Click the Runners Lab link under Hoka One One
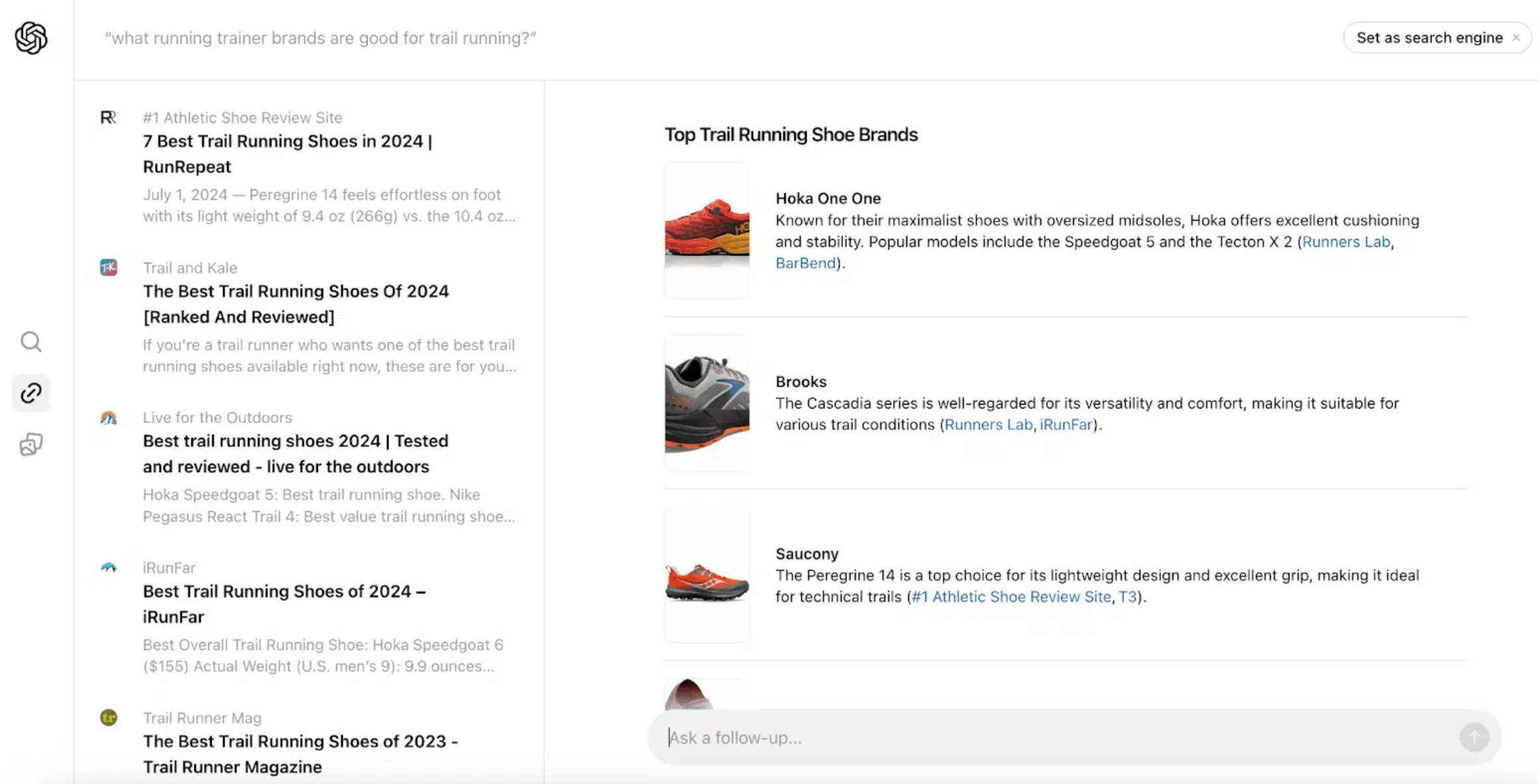 [x=1346, y=242]
